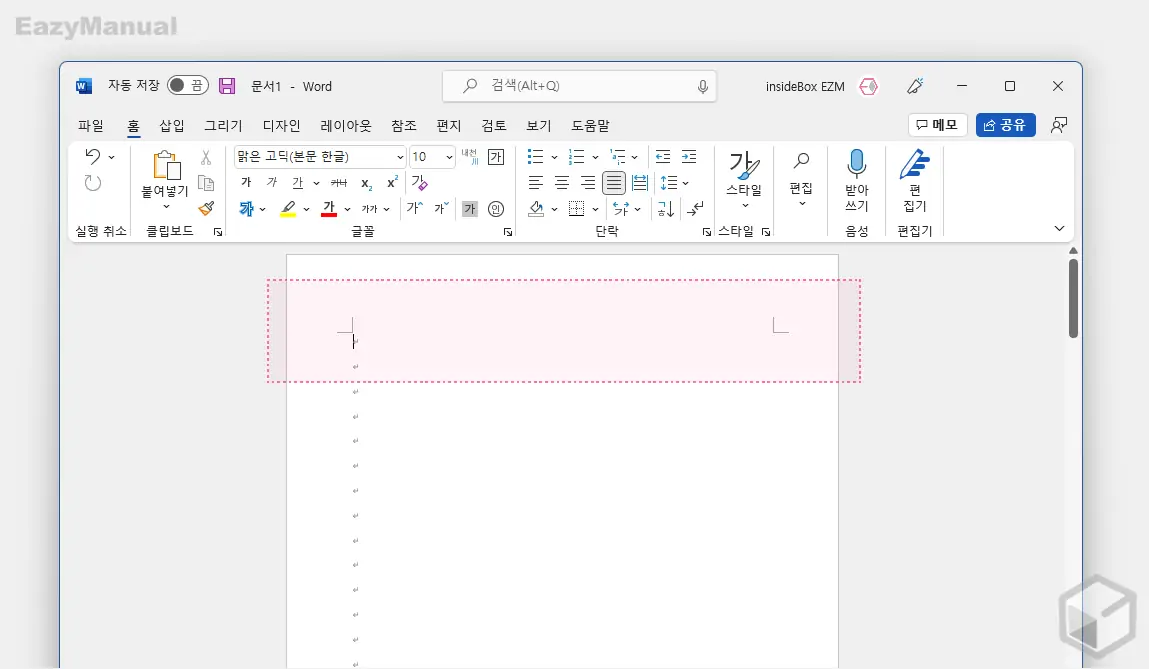Switch to the 그리기 tab
Screen dimensions: 1149x669
tap(223, 126)
